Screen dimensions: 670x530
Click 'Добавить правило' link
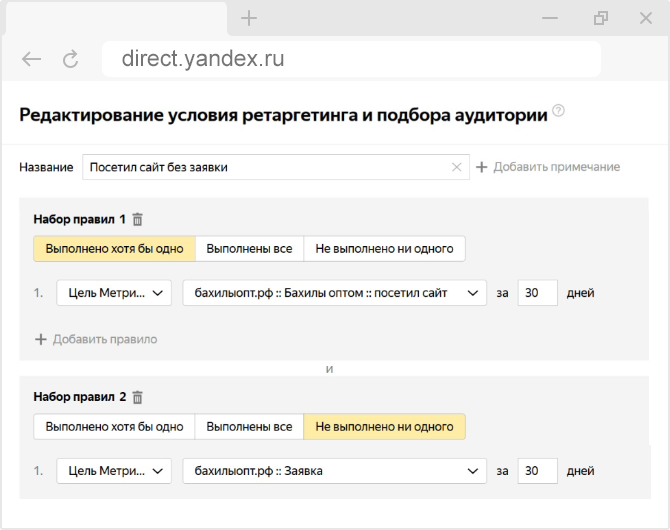pyautogui.click(x=104, y=339)
